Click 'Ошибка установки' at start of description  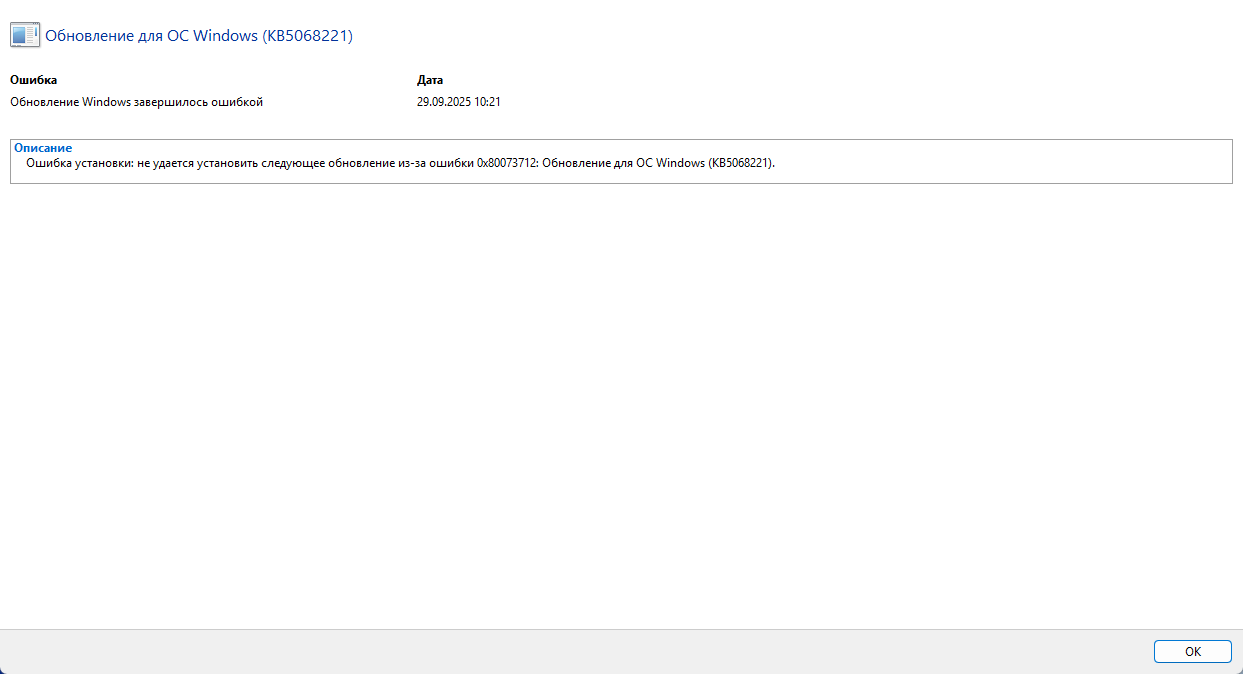click(x=77, y=163)
